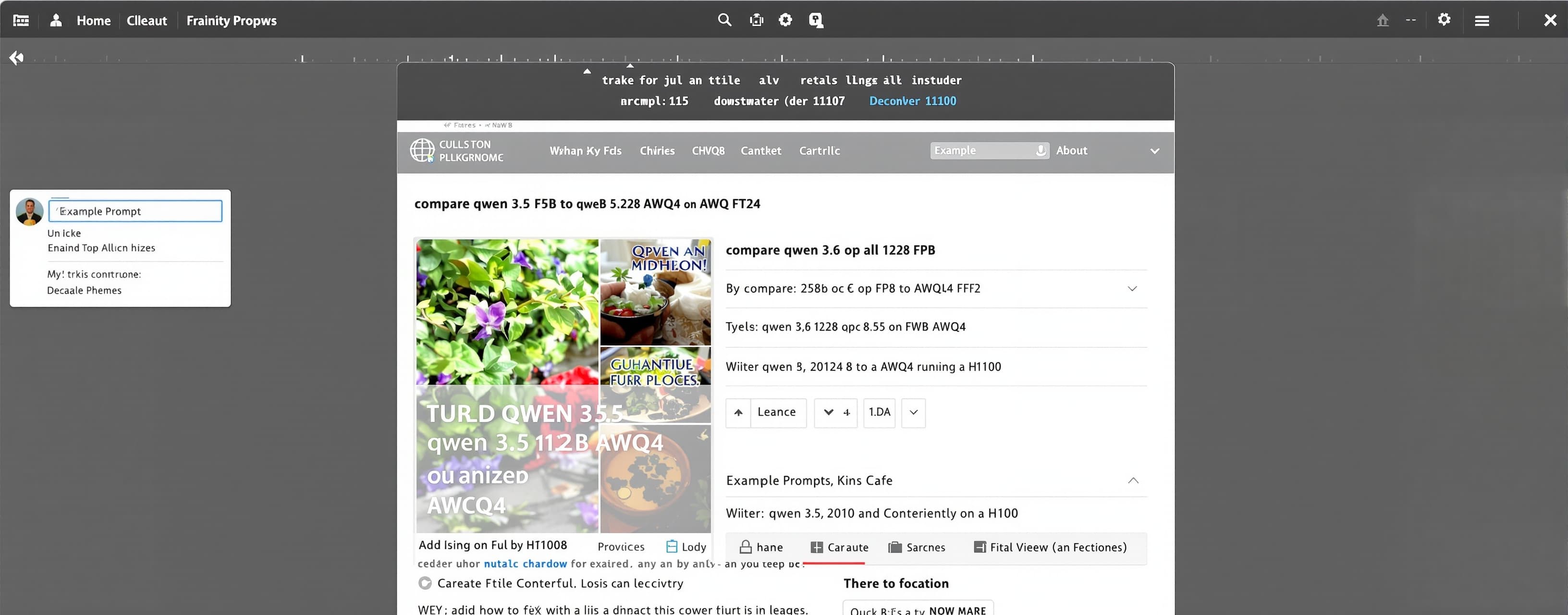Switch to the Caraute tab
Screen dimensions: 1568x615
click(x=840, y=547)
